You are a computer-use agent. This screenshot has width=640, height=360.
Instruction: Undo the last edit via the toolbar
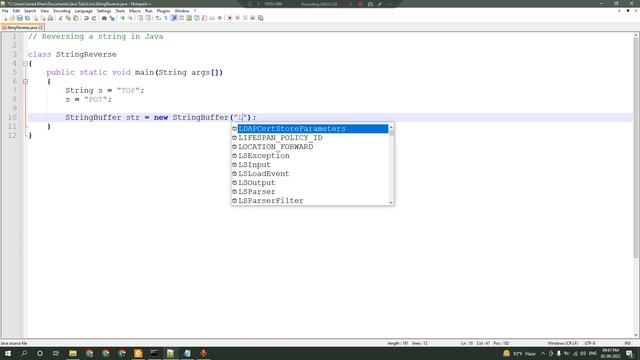click(86, 18)
